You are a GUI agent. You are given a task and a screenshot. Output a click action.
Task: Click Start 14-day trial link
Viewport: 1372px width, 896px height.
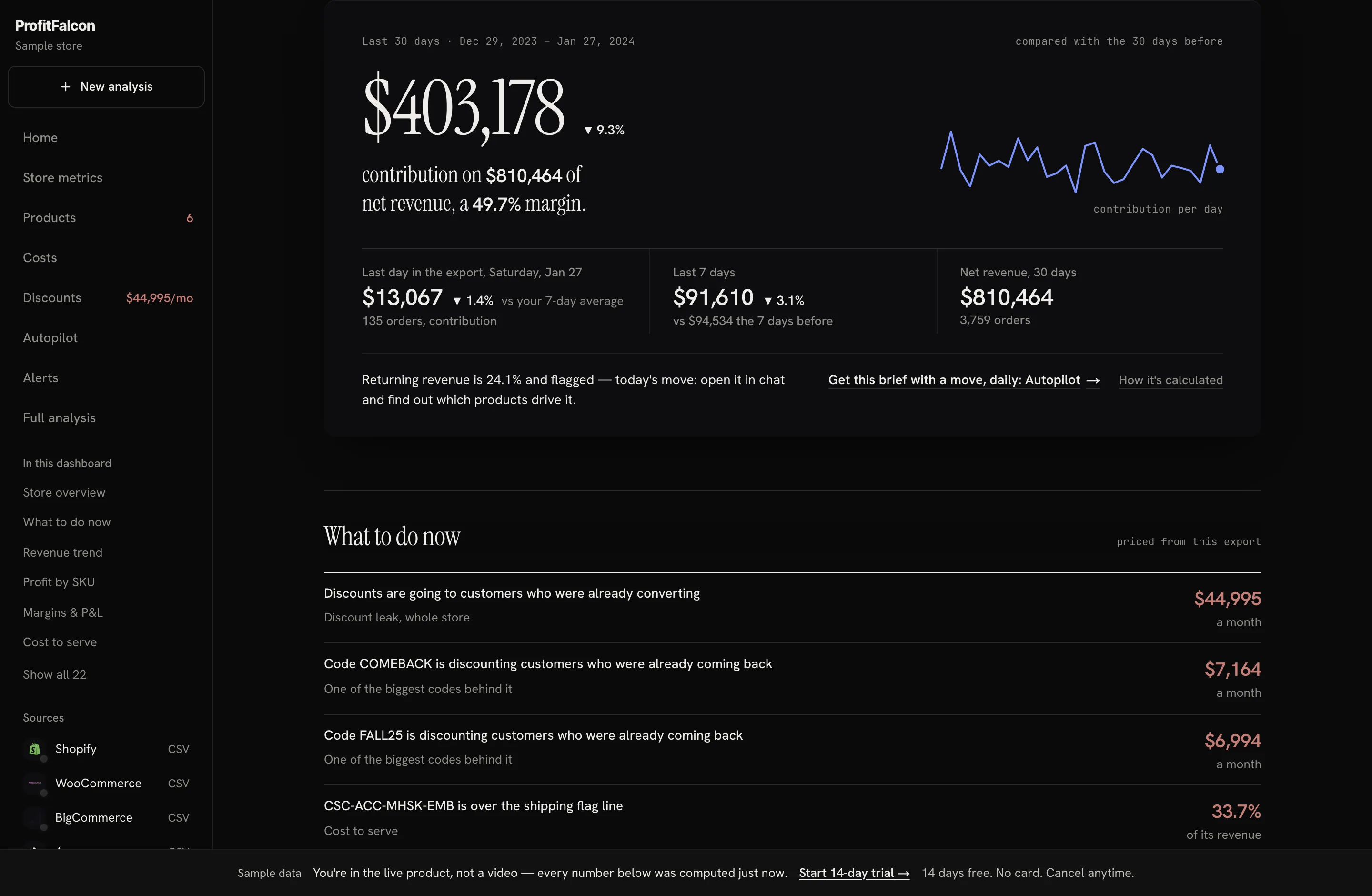point(854,873)
